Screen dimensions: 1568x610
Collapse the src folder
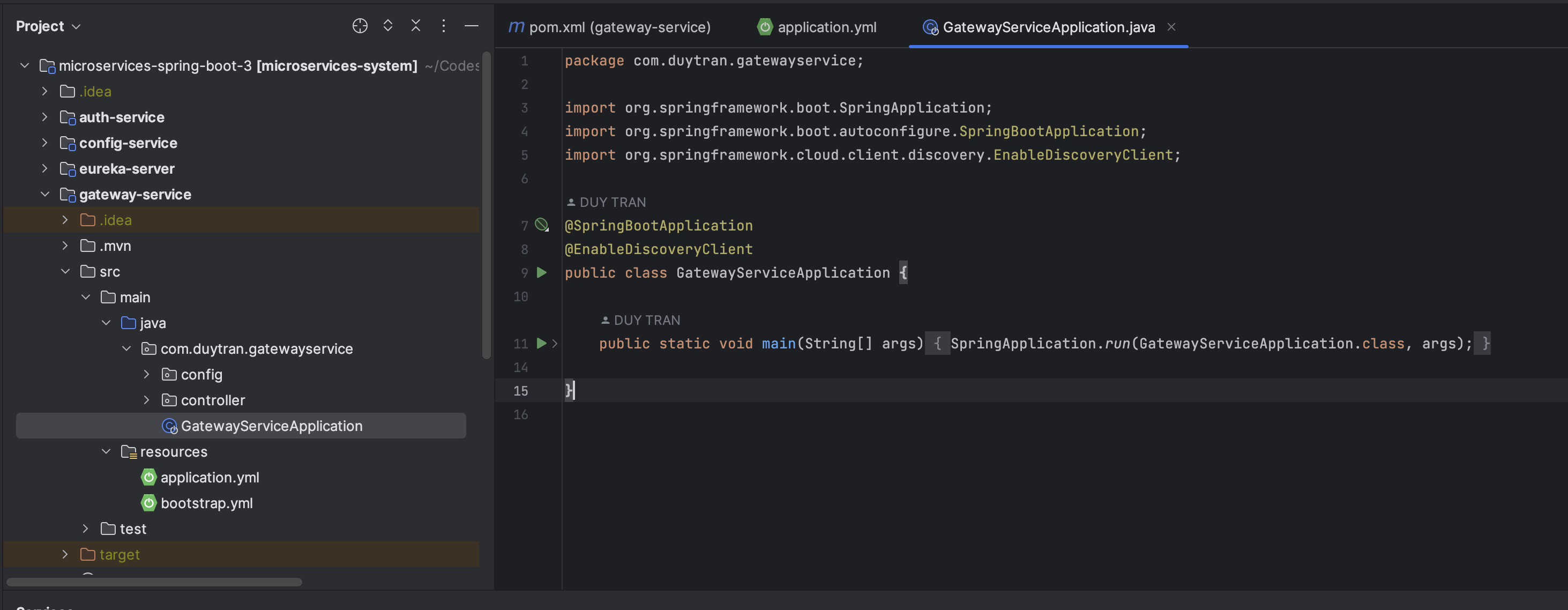pyautogui.click(x=65, y=272)
